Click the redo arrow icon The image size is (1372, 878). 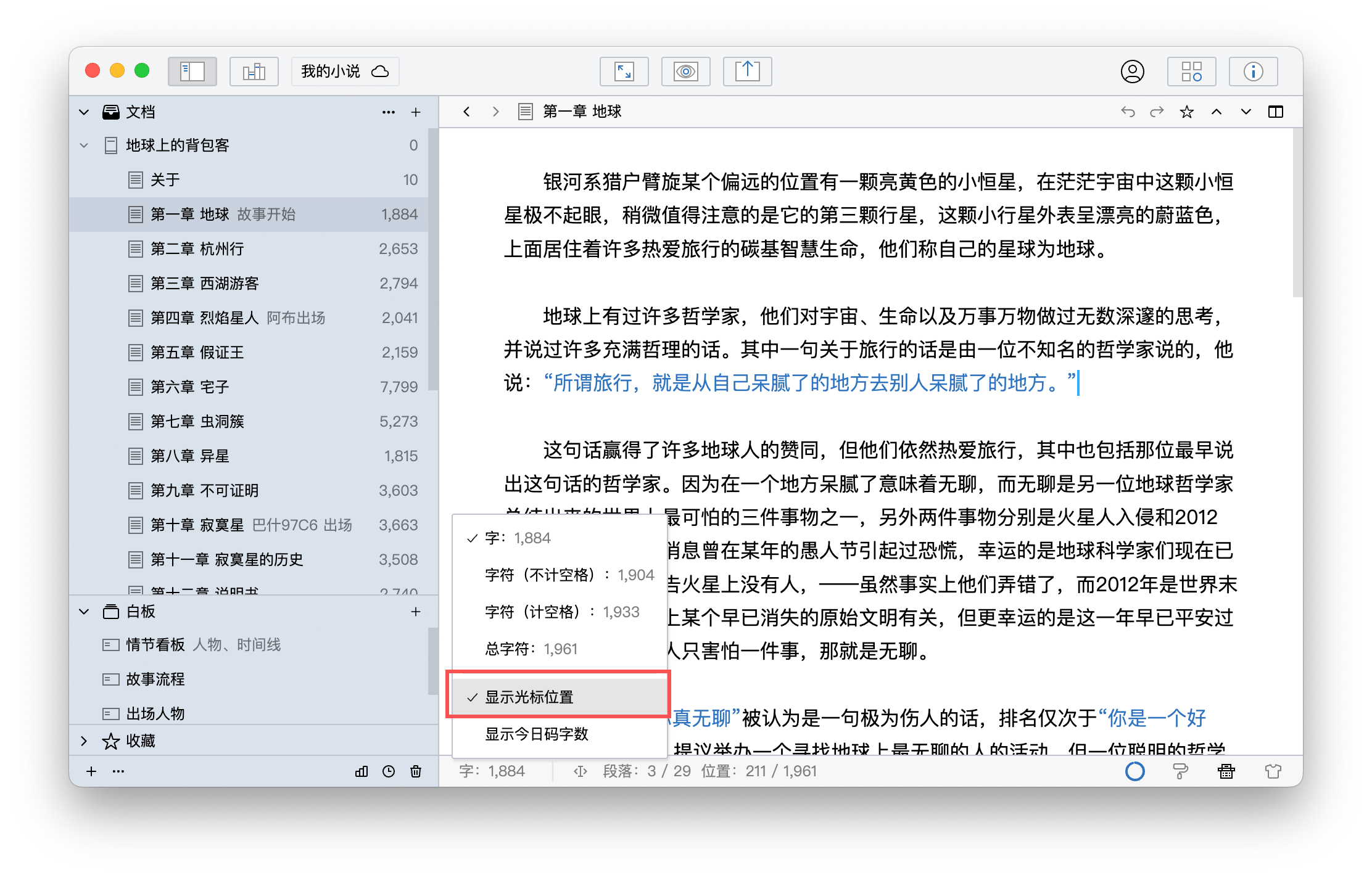pos(1157,112)
